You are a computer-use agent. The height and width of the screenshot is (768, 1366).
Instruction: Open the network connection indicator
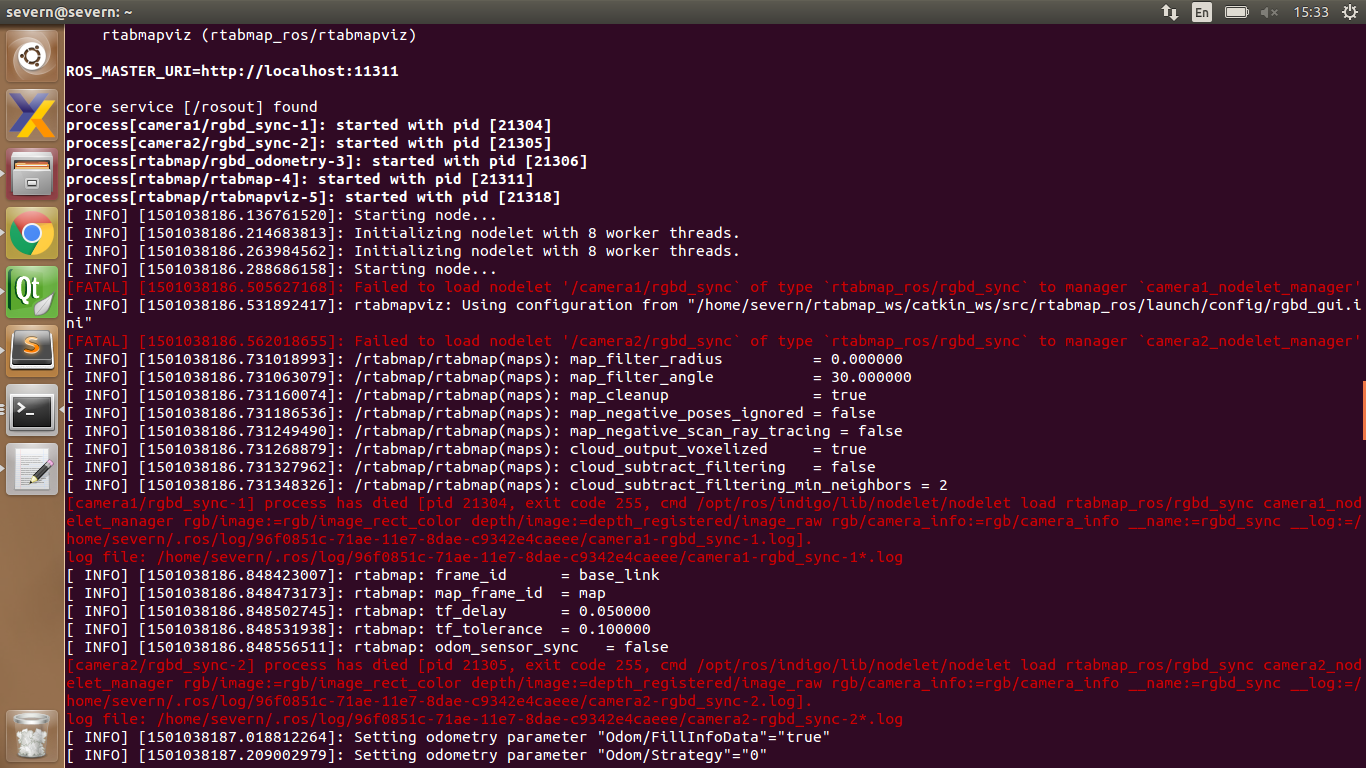click(x=1169, y=12)
